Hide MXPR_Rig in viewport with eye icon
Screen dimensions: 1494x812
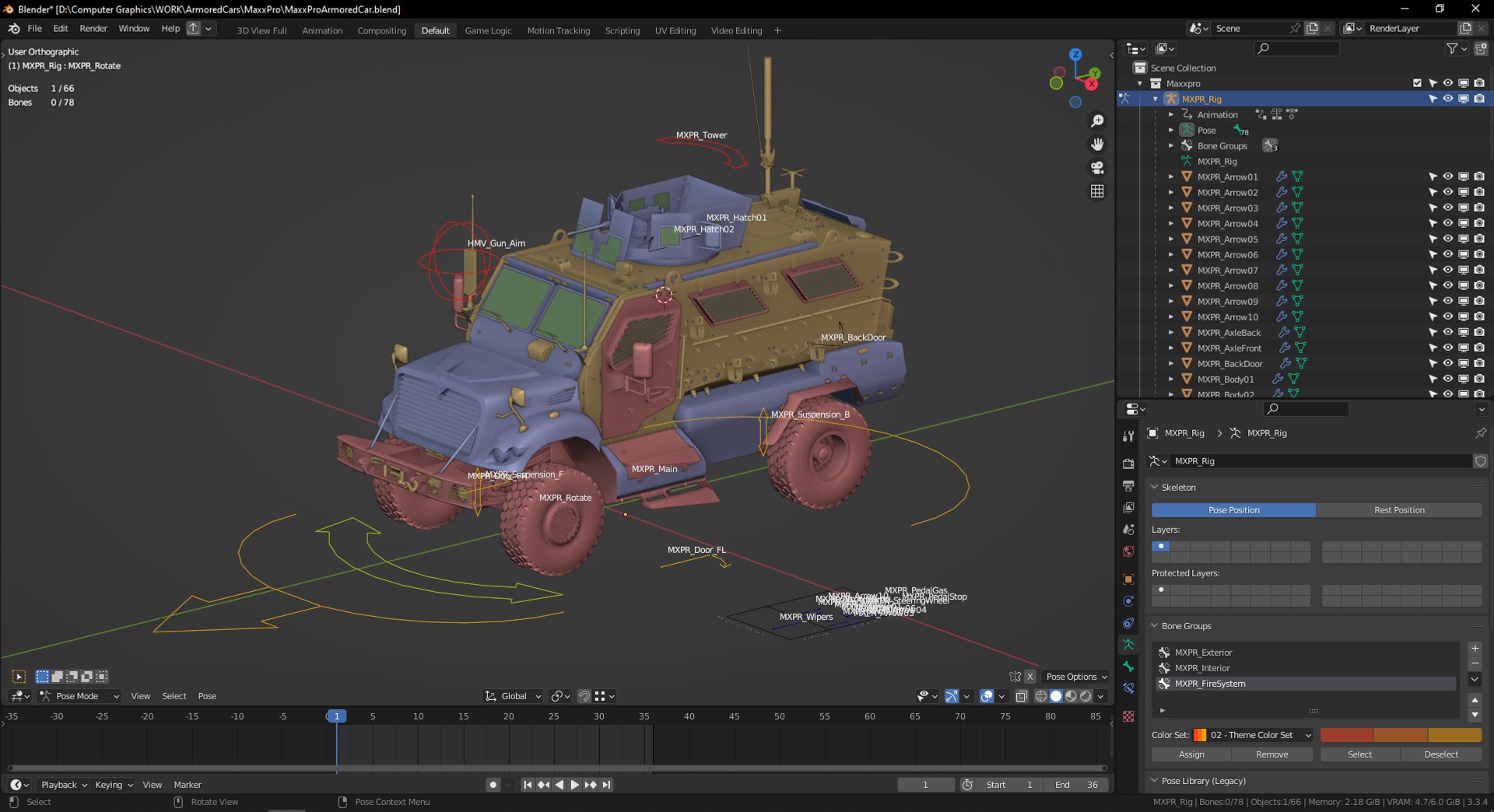[1448, 99]
